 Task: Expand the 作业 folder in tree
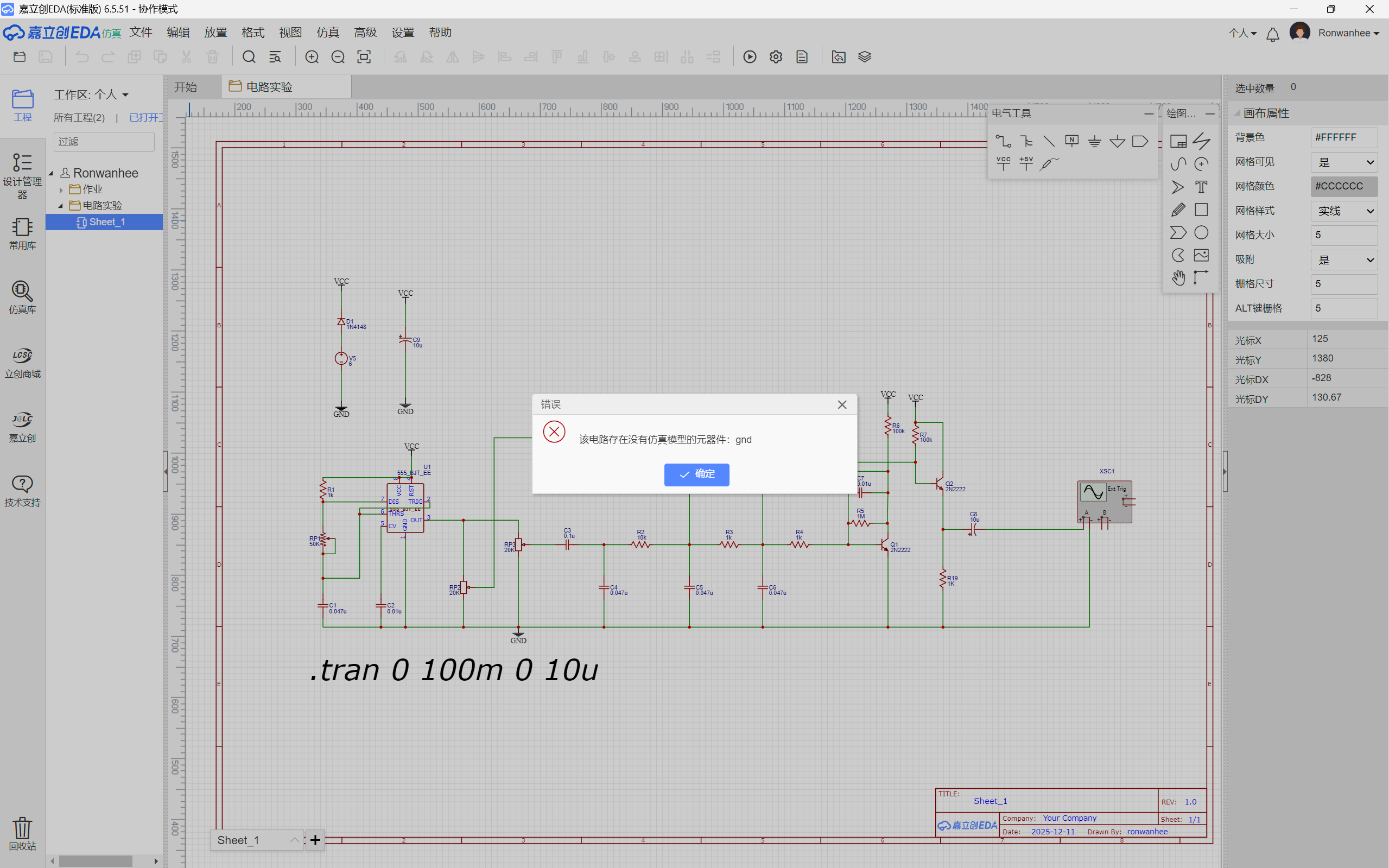[61, 189]
